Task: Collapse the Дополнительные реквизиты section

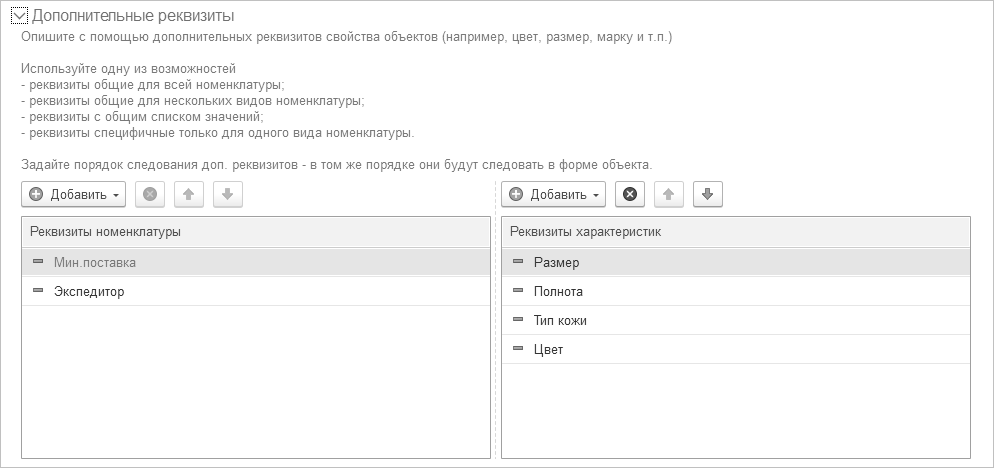Action: click(18, 16)
